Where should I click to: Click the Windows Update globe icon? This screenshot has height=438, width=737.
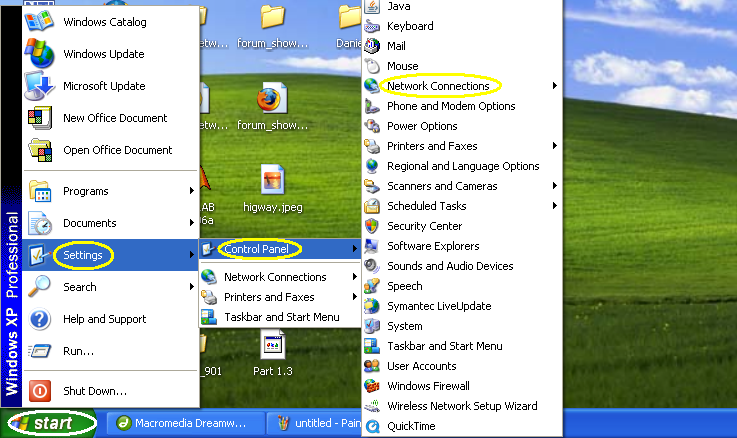pyautogui.click(x=39, y=54)
